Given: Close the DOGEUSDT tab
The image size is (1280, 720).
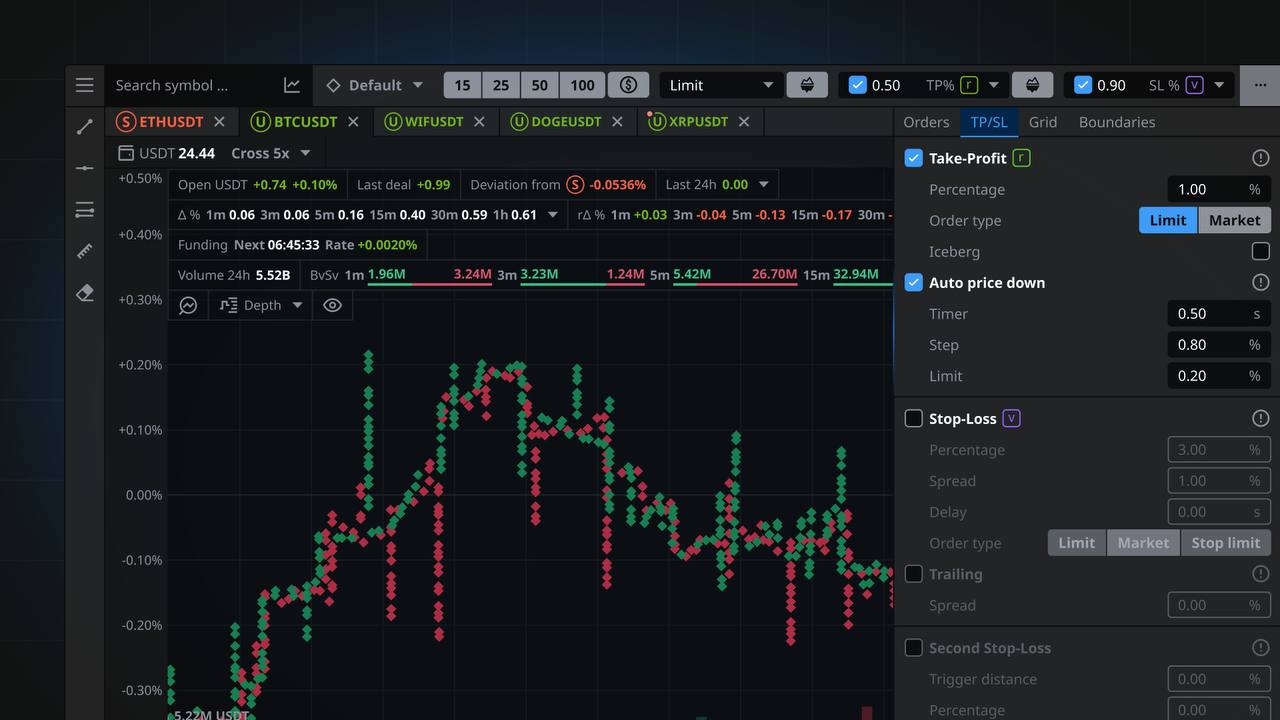Looking at the screenshot, I should (x=617, y=122).
